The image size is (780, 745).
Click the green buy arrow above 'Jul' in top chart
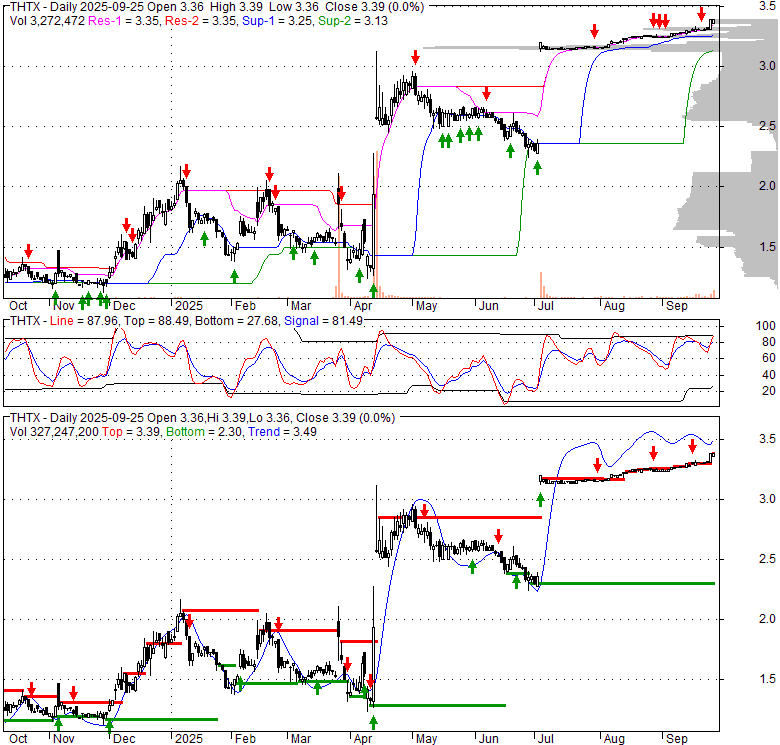tap(537, 168)
